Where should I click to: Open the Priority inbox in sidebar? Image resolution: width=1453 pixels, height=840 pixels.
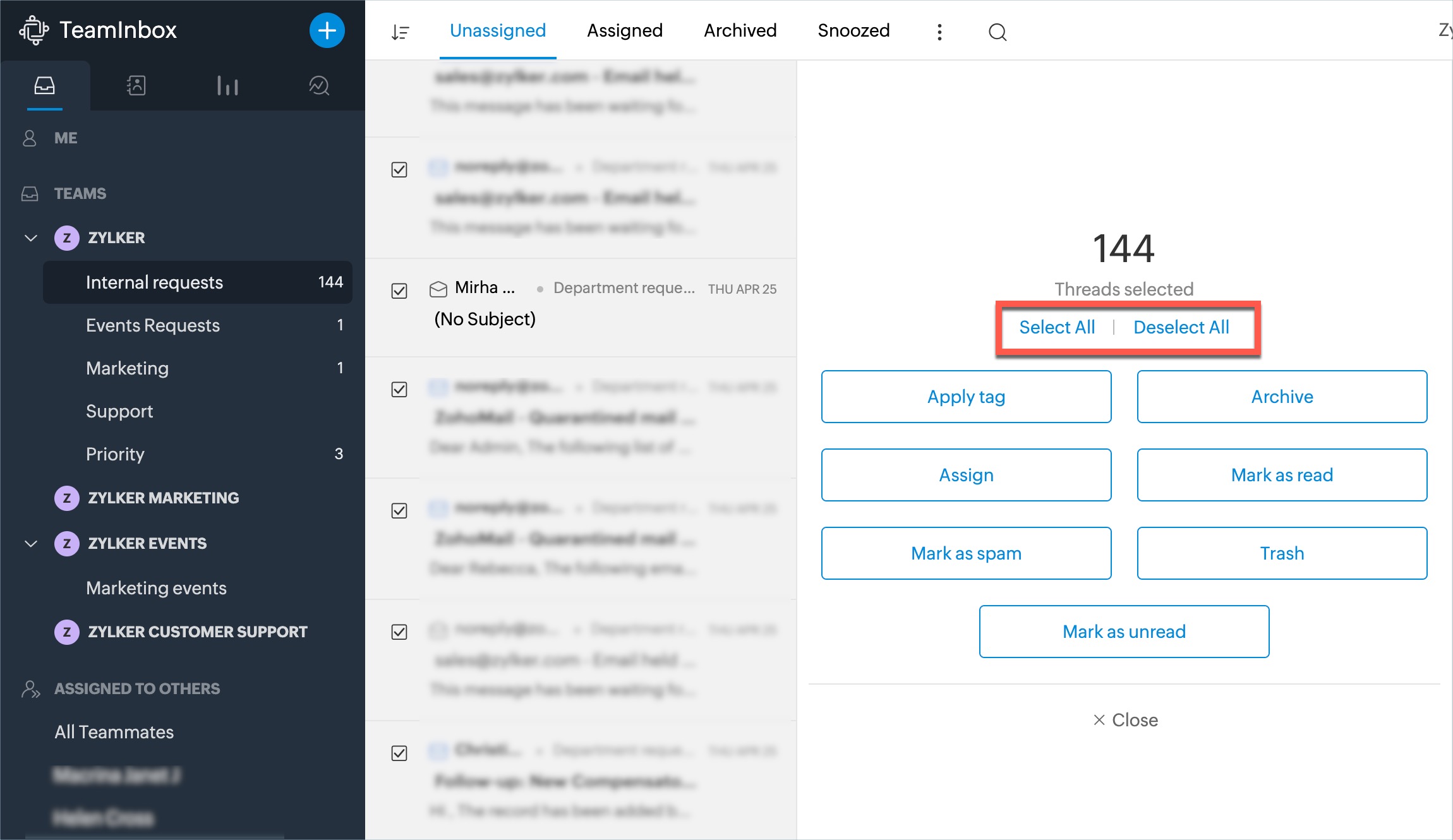tap(116, 454)
